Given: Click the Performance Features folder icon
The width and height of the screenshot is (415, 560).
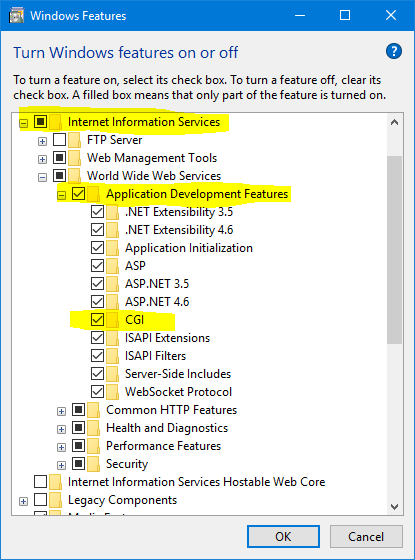Looking at the screenshot, I should pos(94,446).
